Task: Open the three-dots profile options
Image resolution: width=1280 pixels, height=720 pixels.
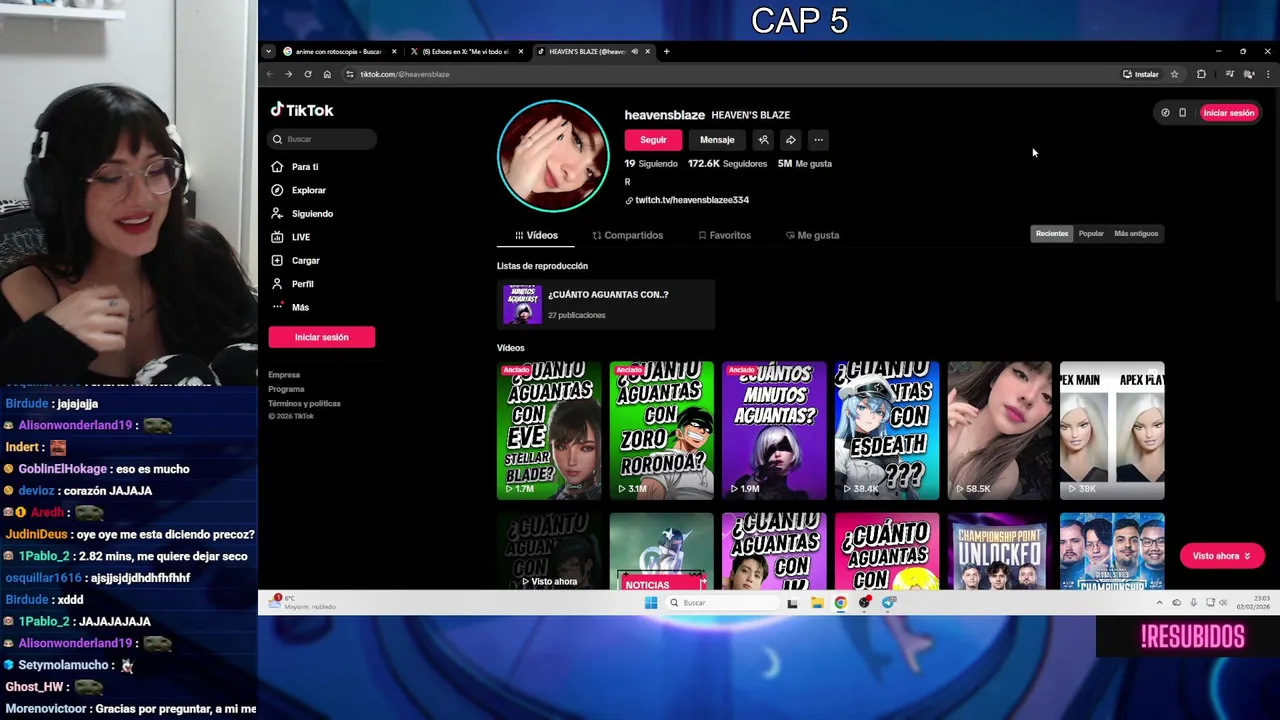Action: [818, 140]
